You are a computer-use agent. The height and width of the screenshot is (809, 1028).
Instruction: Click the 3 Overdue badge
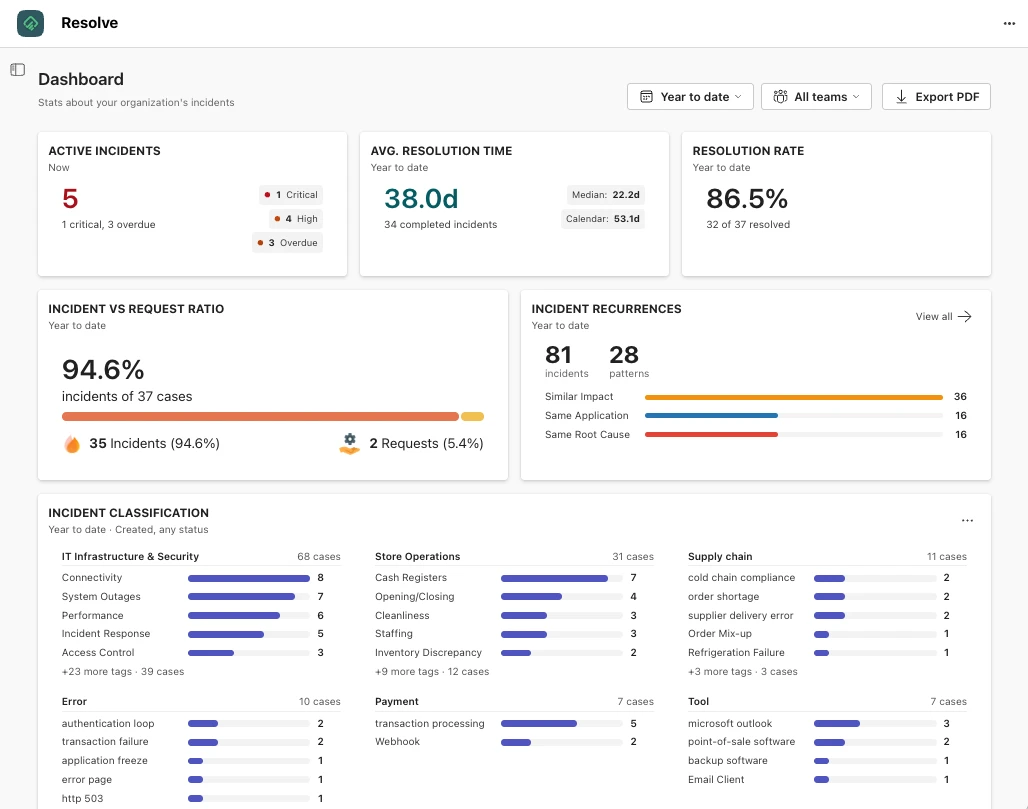tap(287, 243)
